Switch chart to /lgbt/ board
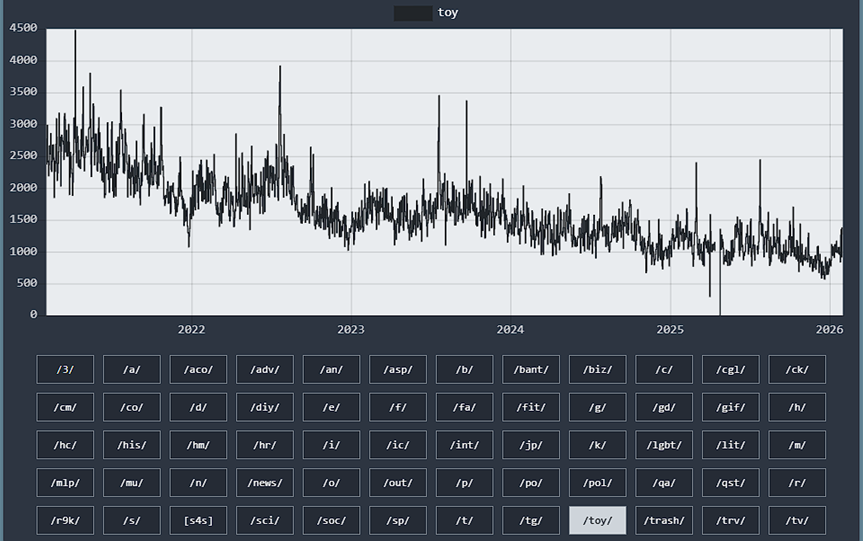 click(664, 445)
